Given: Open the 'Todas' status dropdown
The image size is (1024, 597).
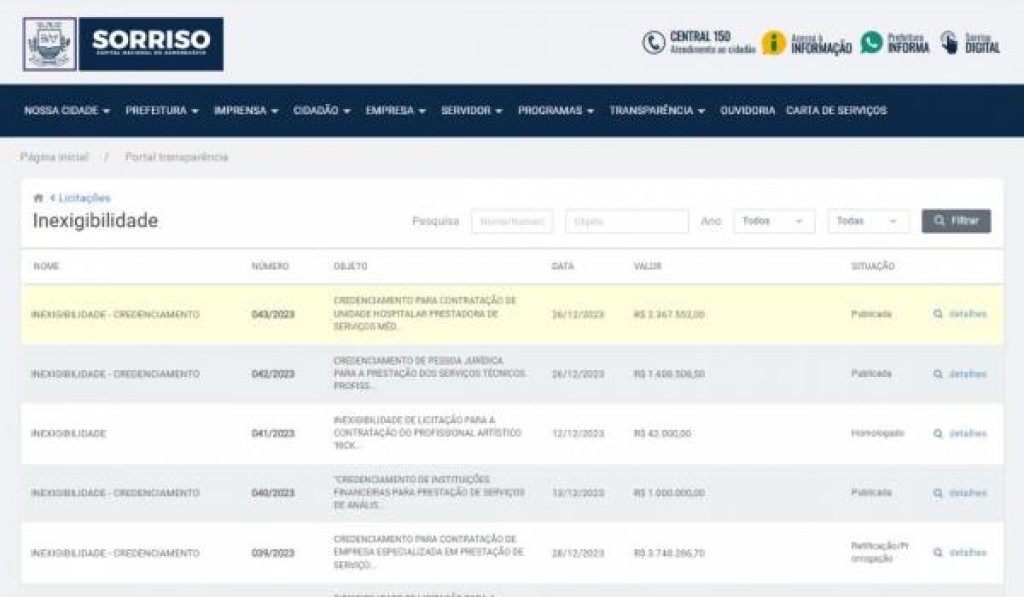Looking at the screenshot, I should click(x=868, y=221).
